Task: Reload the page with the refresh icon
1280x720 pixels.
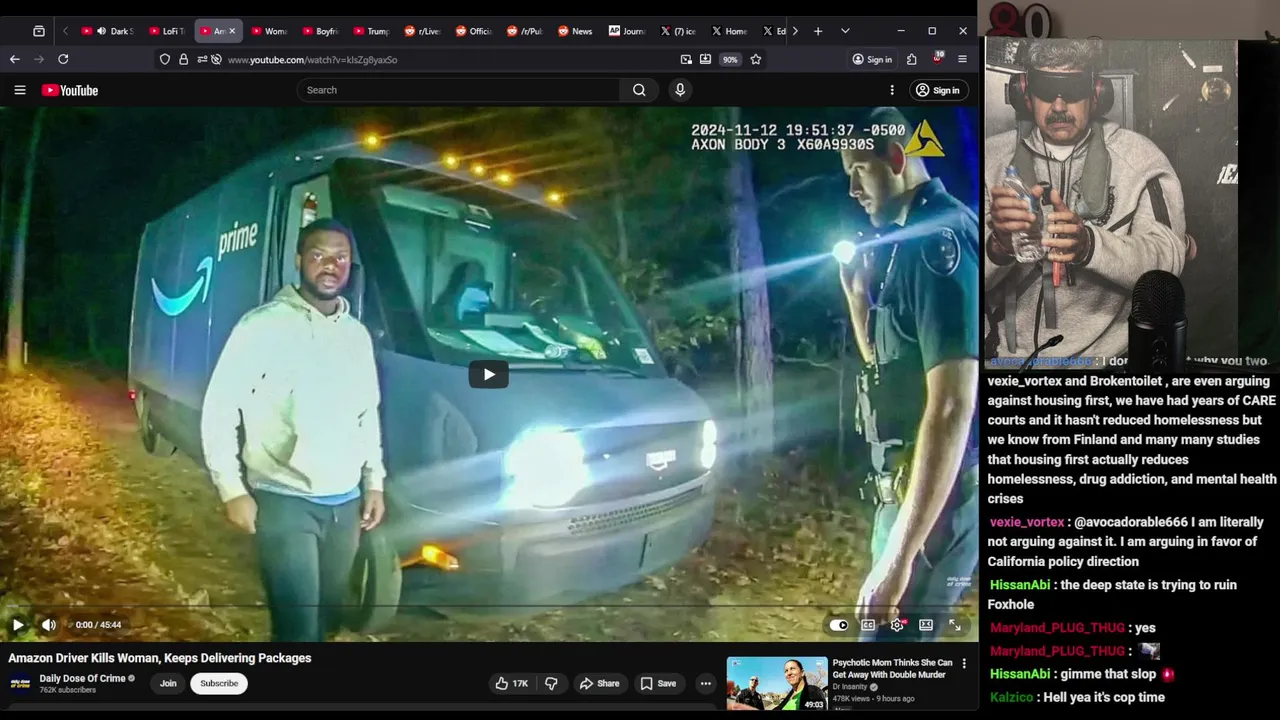Action: pyautogui.click(x=63, y=59)
